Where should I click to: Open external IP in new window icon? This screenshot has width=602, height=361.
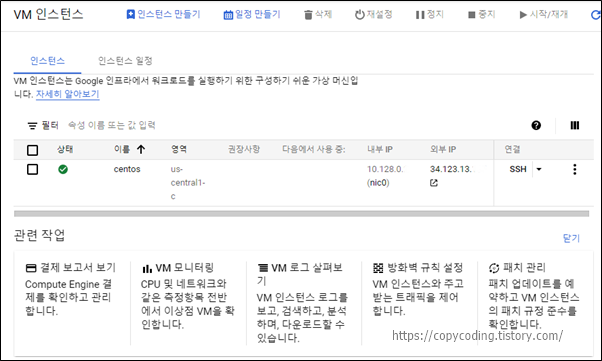click(434, 183)
